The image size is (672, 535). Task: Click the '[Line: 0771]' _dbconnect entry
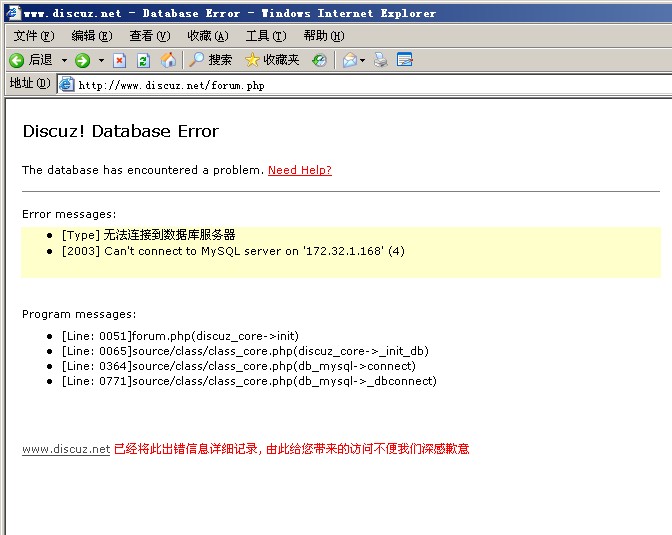[x=249, y=381]
